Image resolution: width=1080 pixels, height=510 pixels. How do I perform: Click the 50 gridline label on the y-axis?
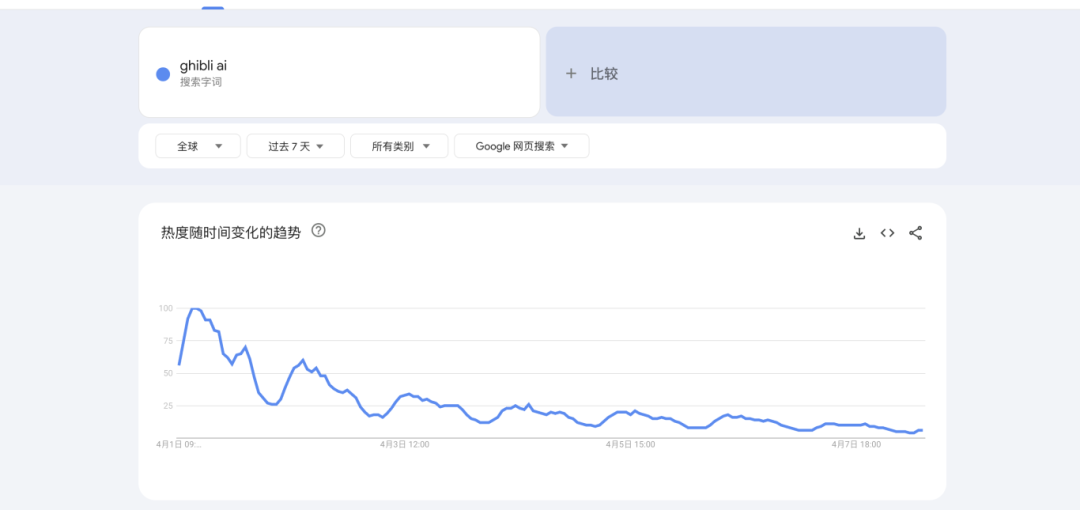point(166,373)
